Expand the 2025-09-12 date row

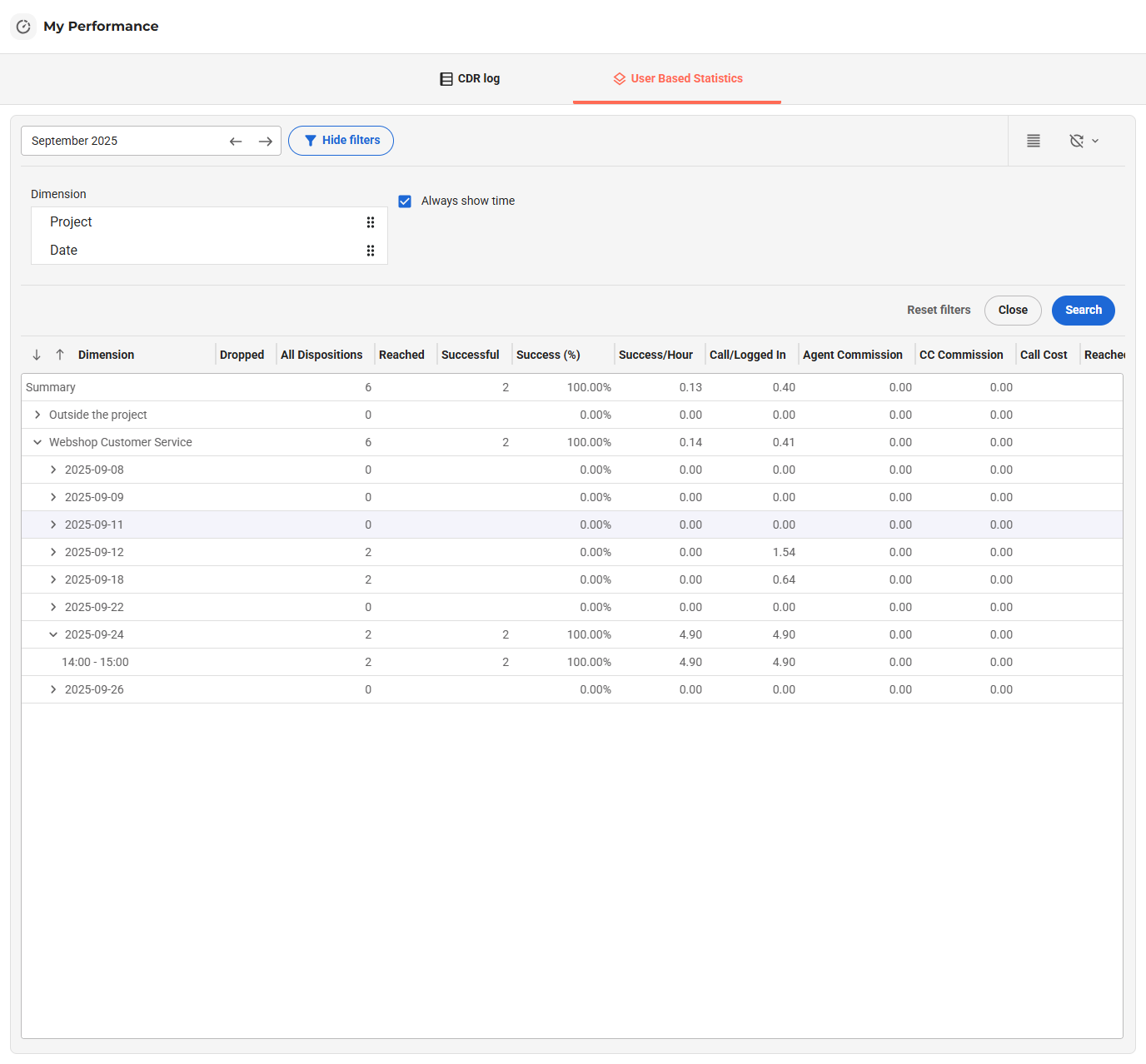[53, 552]
